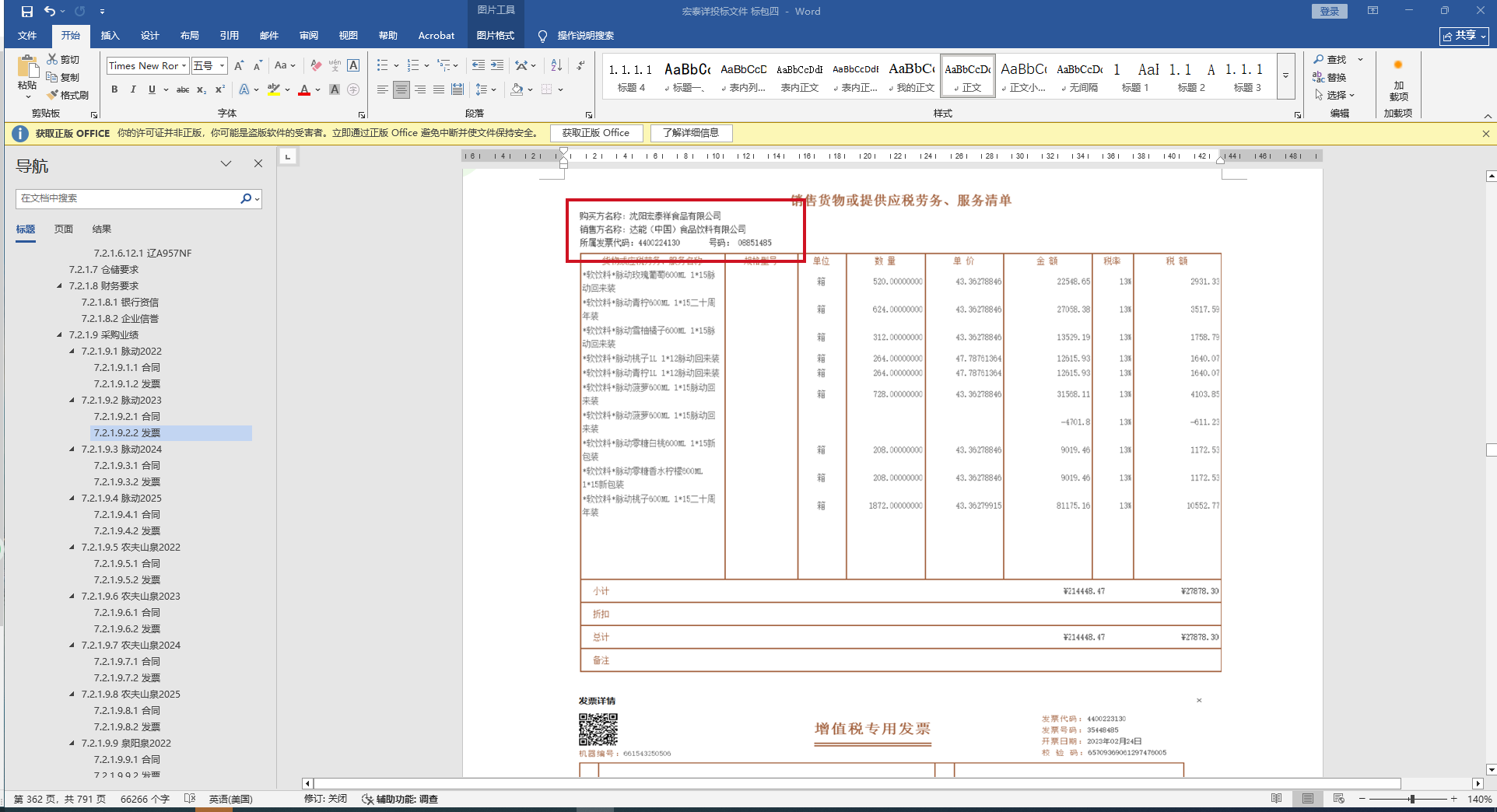Open the Find (查找) tool
1497x812 pixels.
click(x=1331, y=60)
